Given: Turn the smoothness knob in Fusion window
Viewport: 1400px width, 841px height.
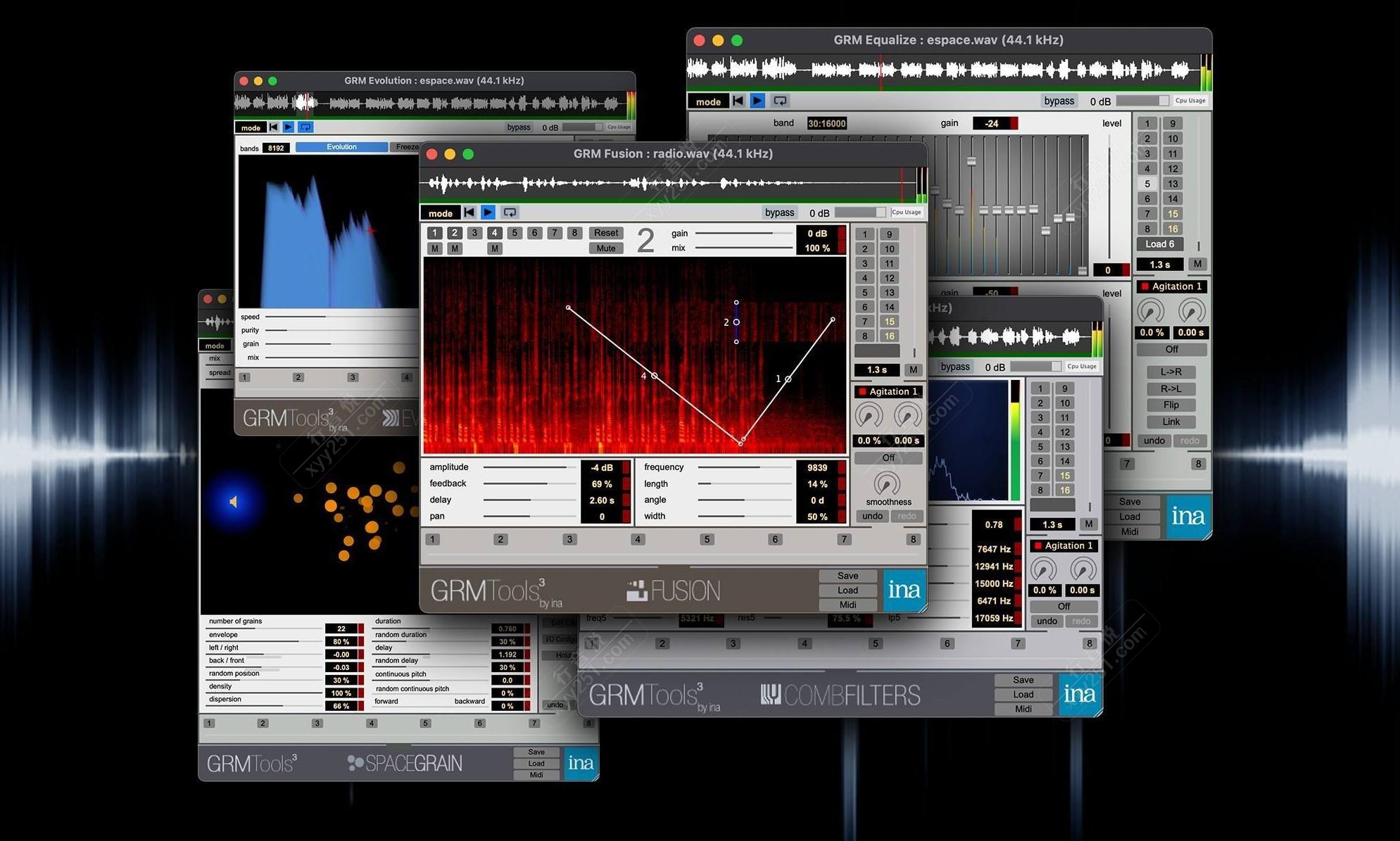Looking at the screenshot, I should 887,484.
